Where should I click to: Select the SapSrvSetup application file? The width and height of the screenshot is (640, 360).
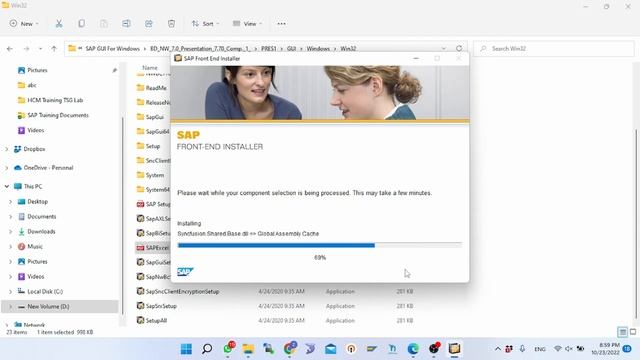point(161,306)
